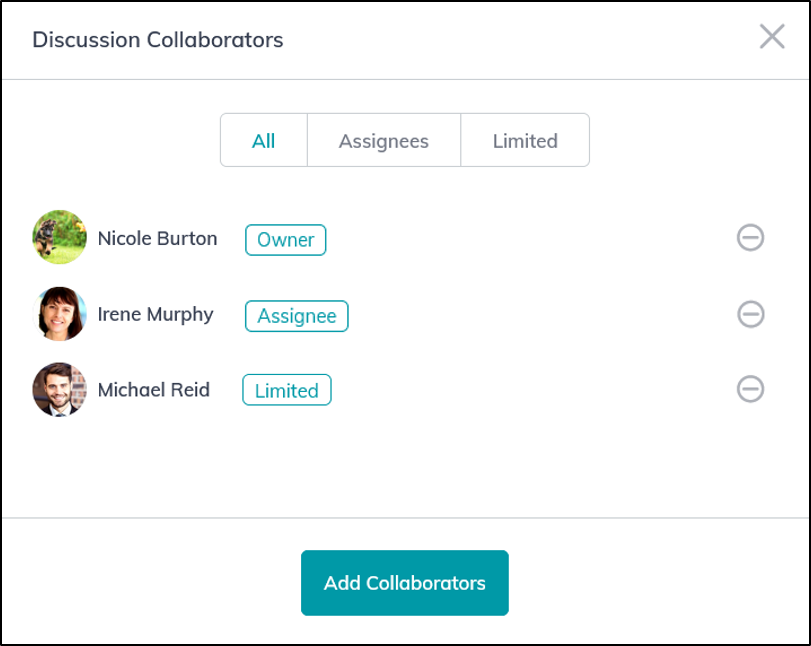Open Nicole Burton's dog avatar picture
The image size is (811, 646).
(x=59, y=237)
